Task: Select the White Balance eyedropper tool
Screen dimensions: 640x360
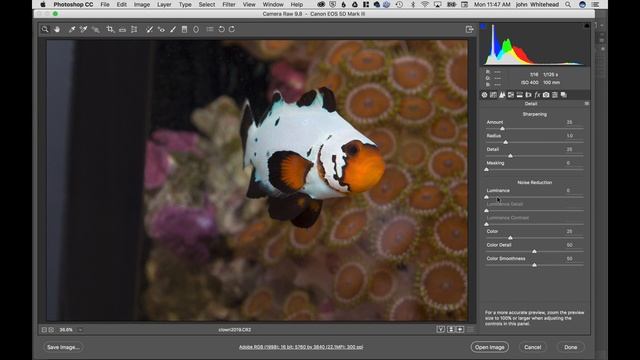Action: point(72,29)
